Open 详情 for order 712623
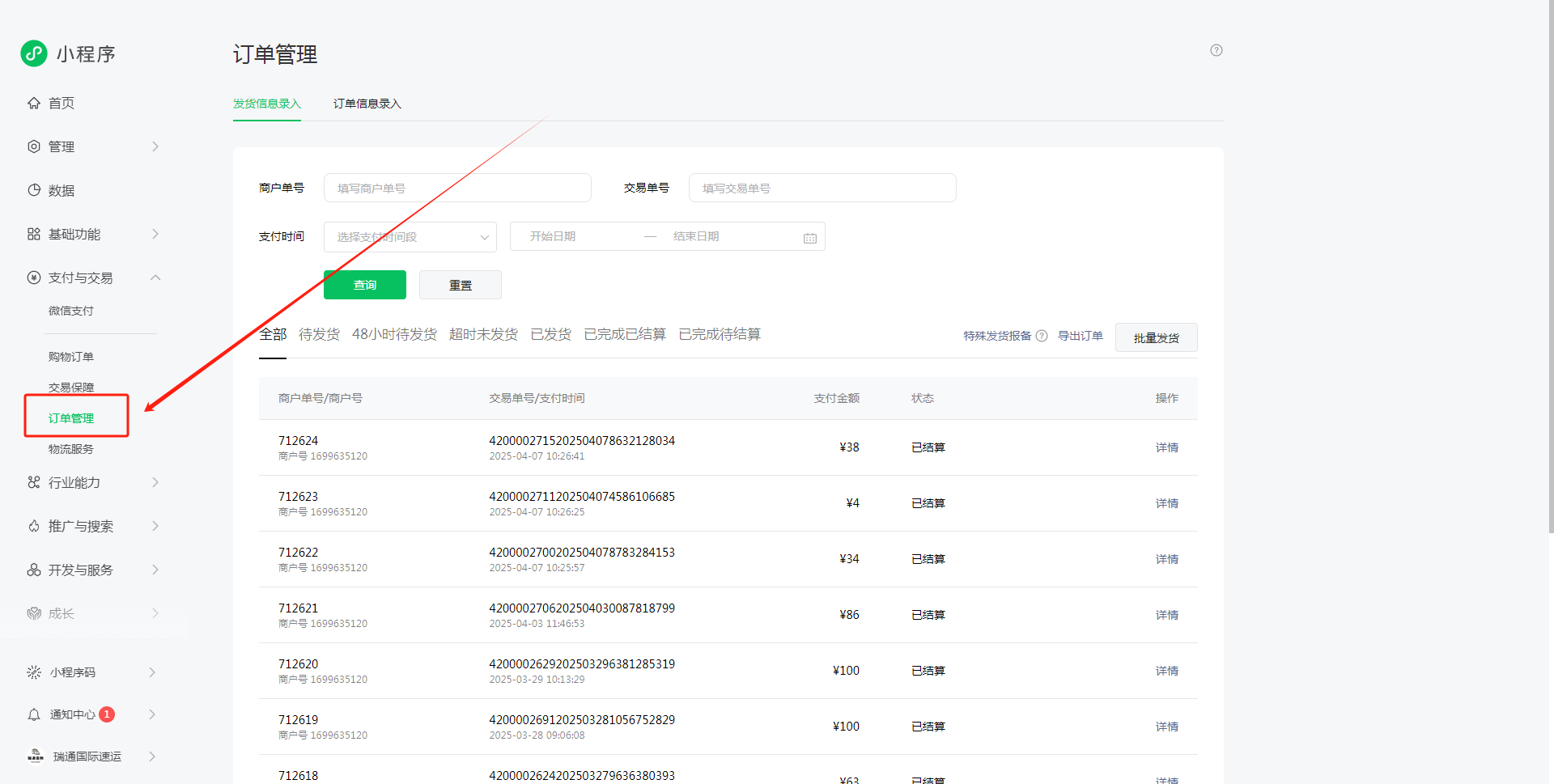The width and height of the screenshot is (1554, 784). (1167, 503)
